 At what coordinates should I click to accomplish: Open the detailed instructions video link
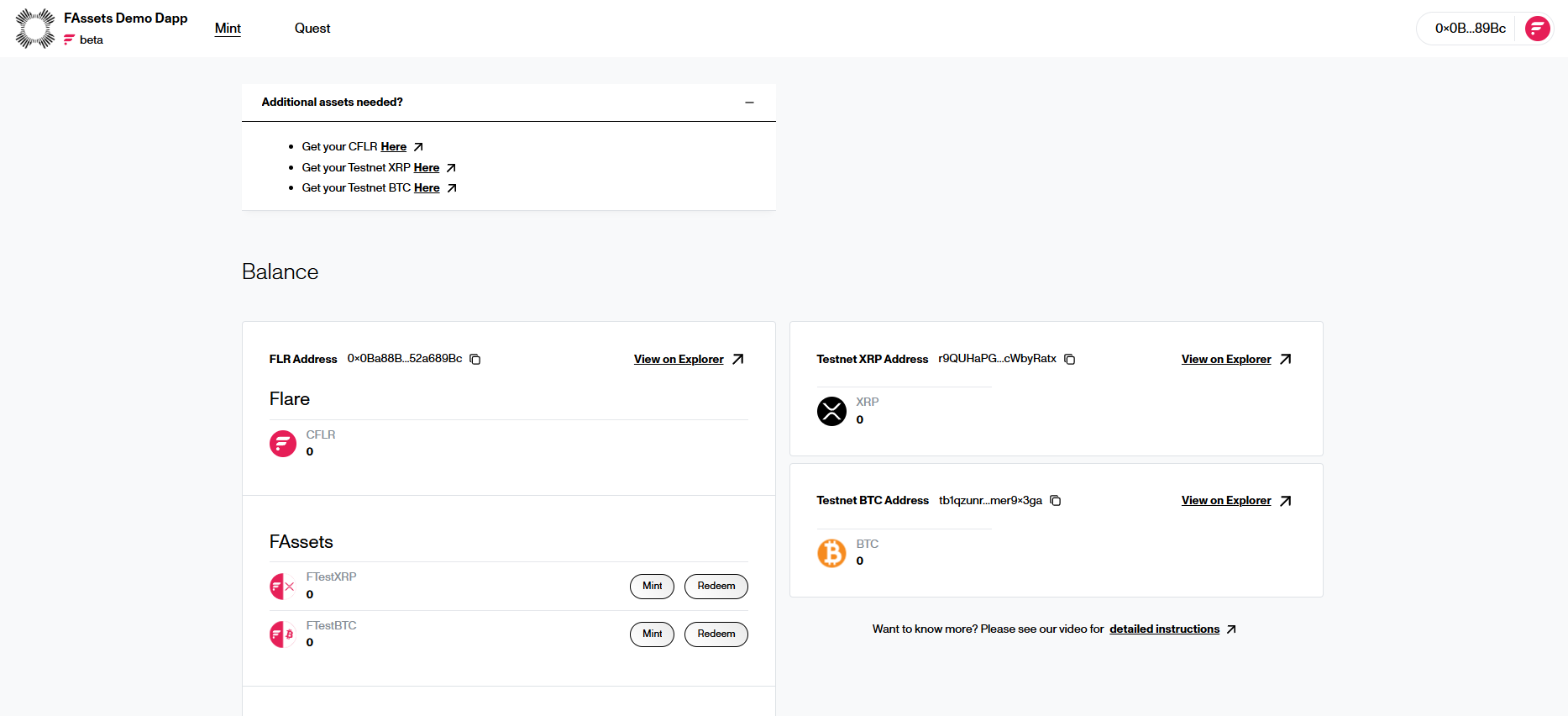click(1164, 629)
